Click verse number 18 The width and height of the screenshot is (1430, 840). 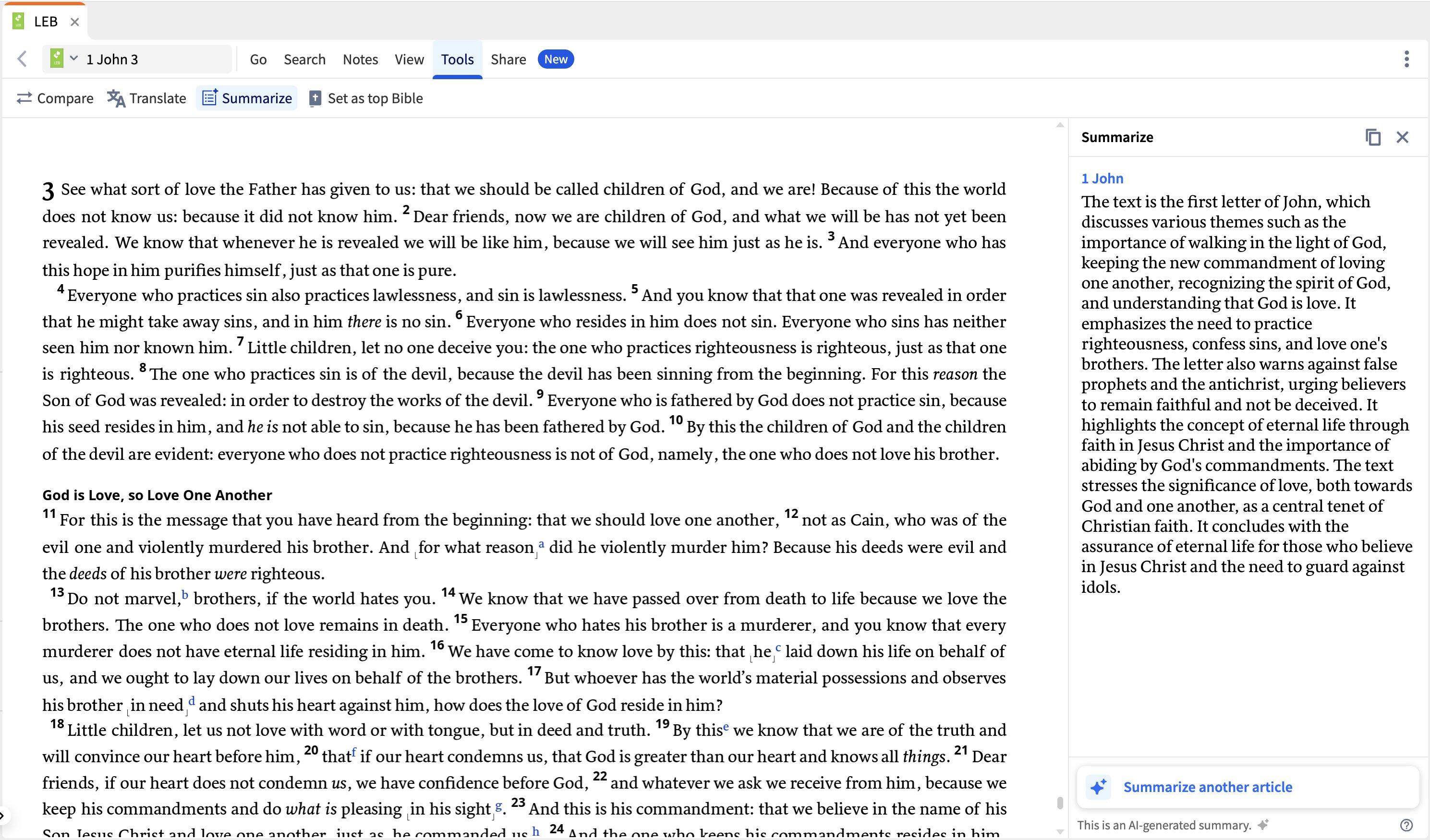(57, 724)
